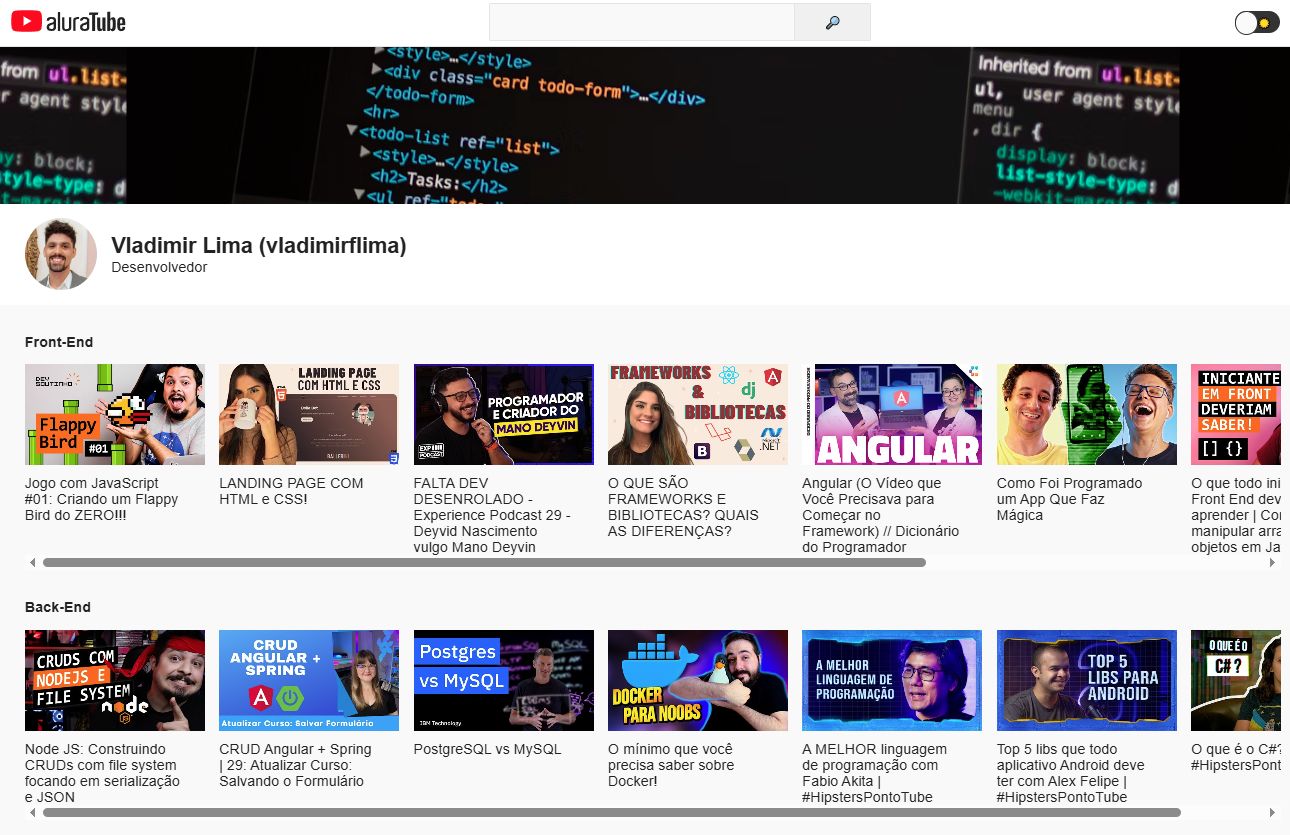The image size is (1290, 835).
Task: Click the magnifying glass search button
Action: point(832,22)
